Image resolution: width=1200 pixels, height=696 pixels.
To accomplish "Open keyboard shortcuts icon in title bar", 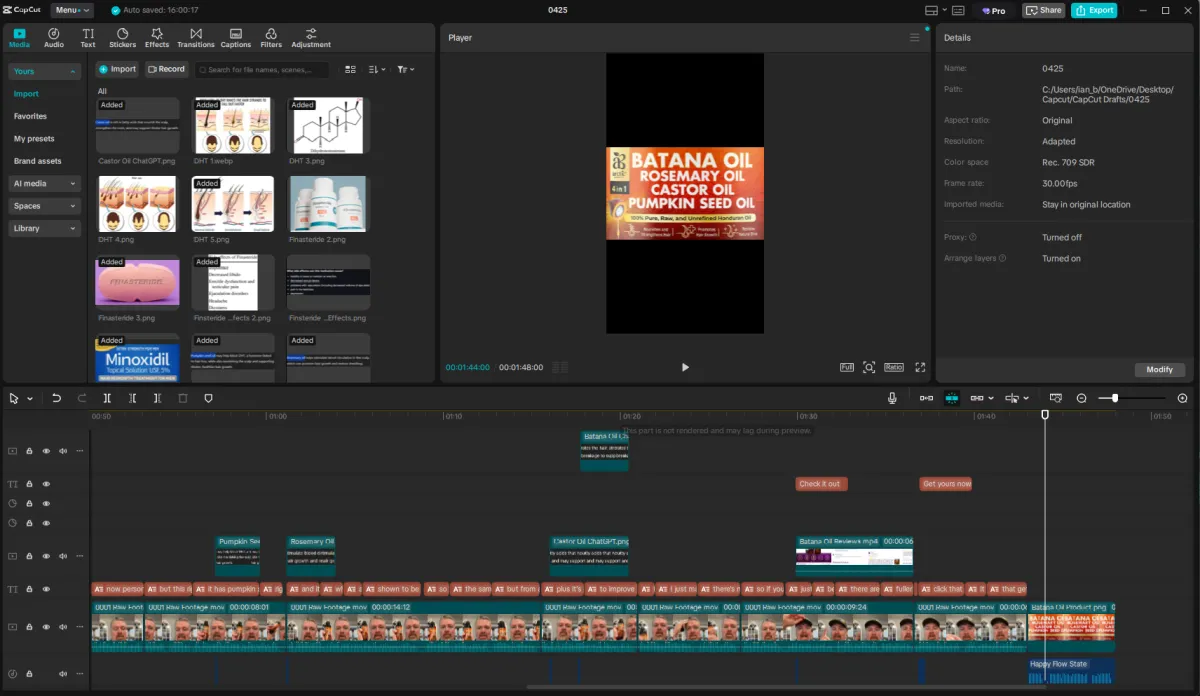I will pos(958,10).
